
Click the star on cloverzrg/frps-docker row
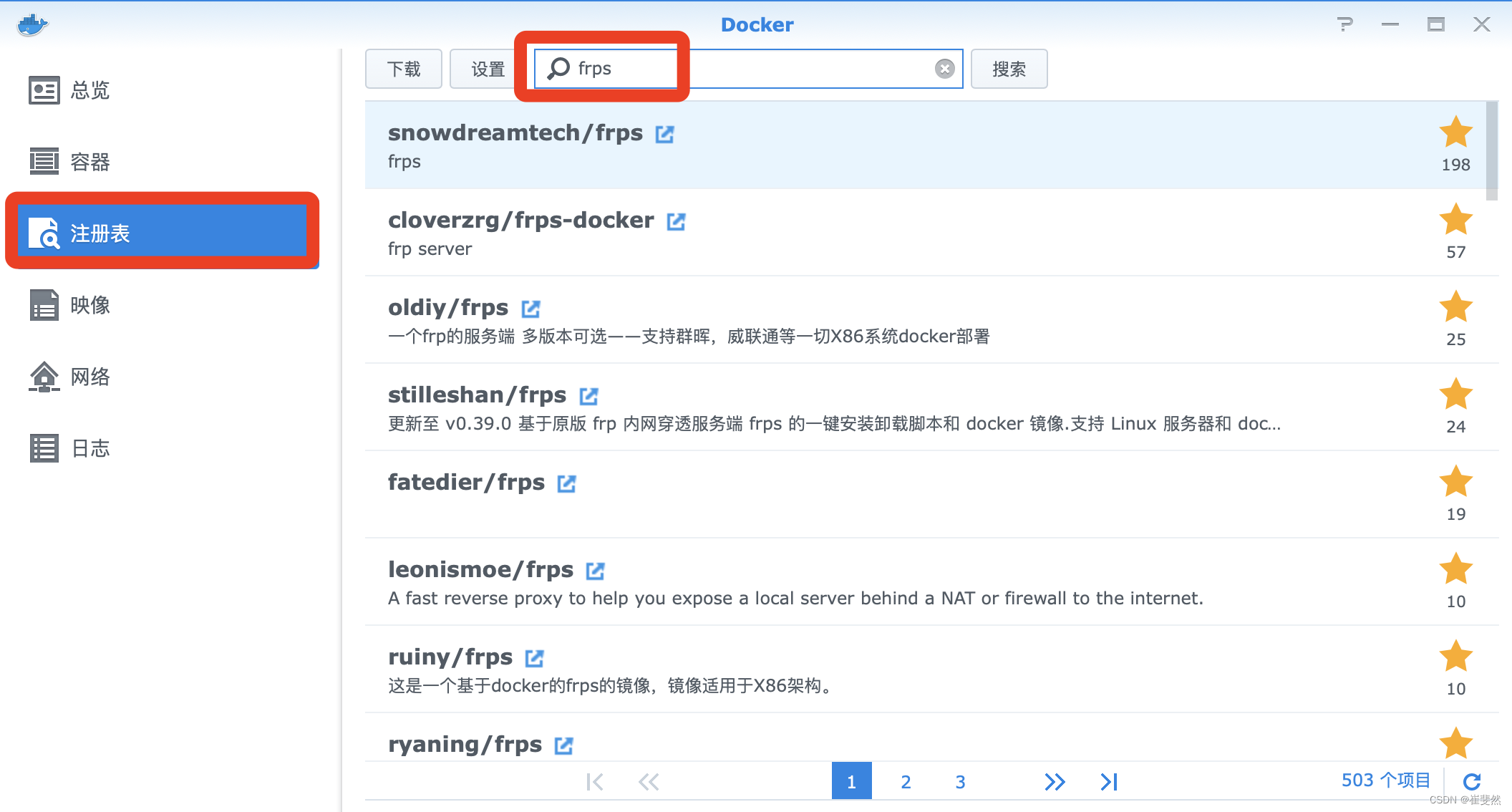coord(1455,220)
